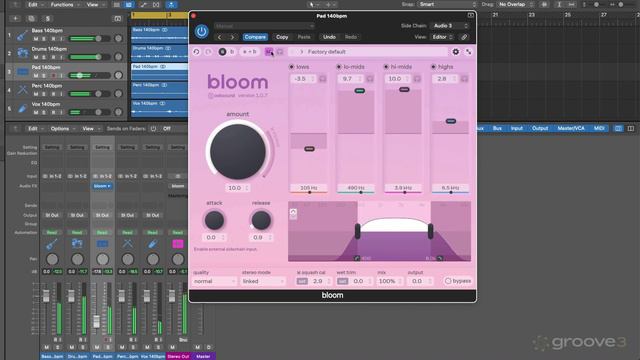
Task: Click the bloom amount knob
Action: click(238, 152)
